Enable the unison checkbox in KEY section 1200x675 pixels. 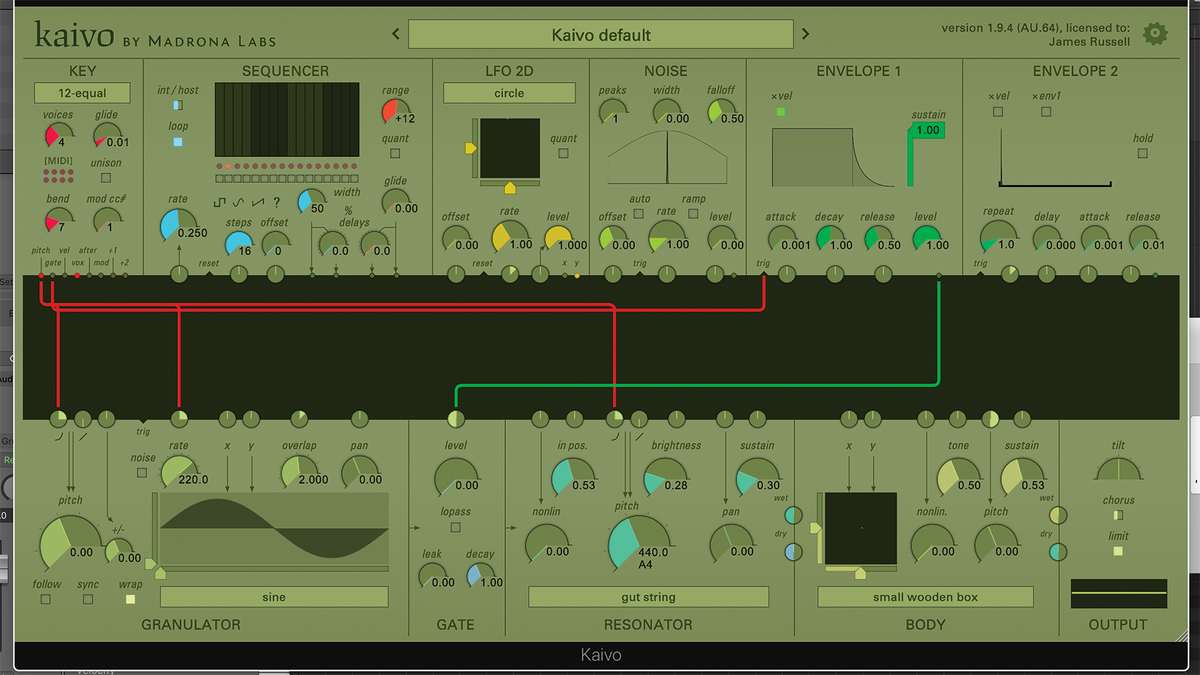coord(105,176)
